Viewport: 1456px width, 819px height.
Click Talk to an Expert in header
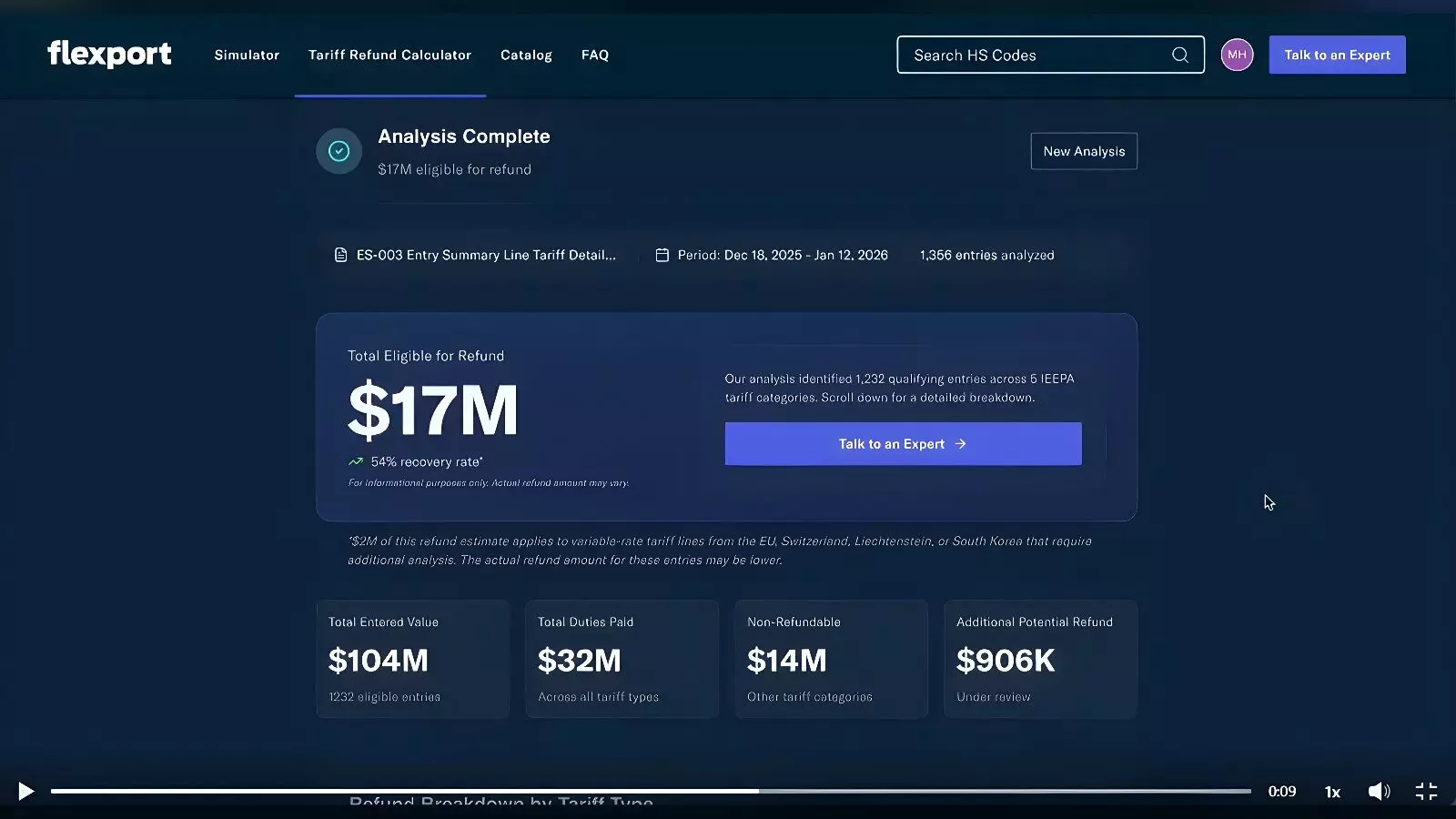coord(1337,55)
